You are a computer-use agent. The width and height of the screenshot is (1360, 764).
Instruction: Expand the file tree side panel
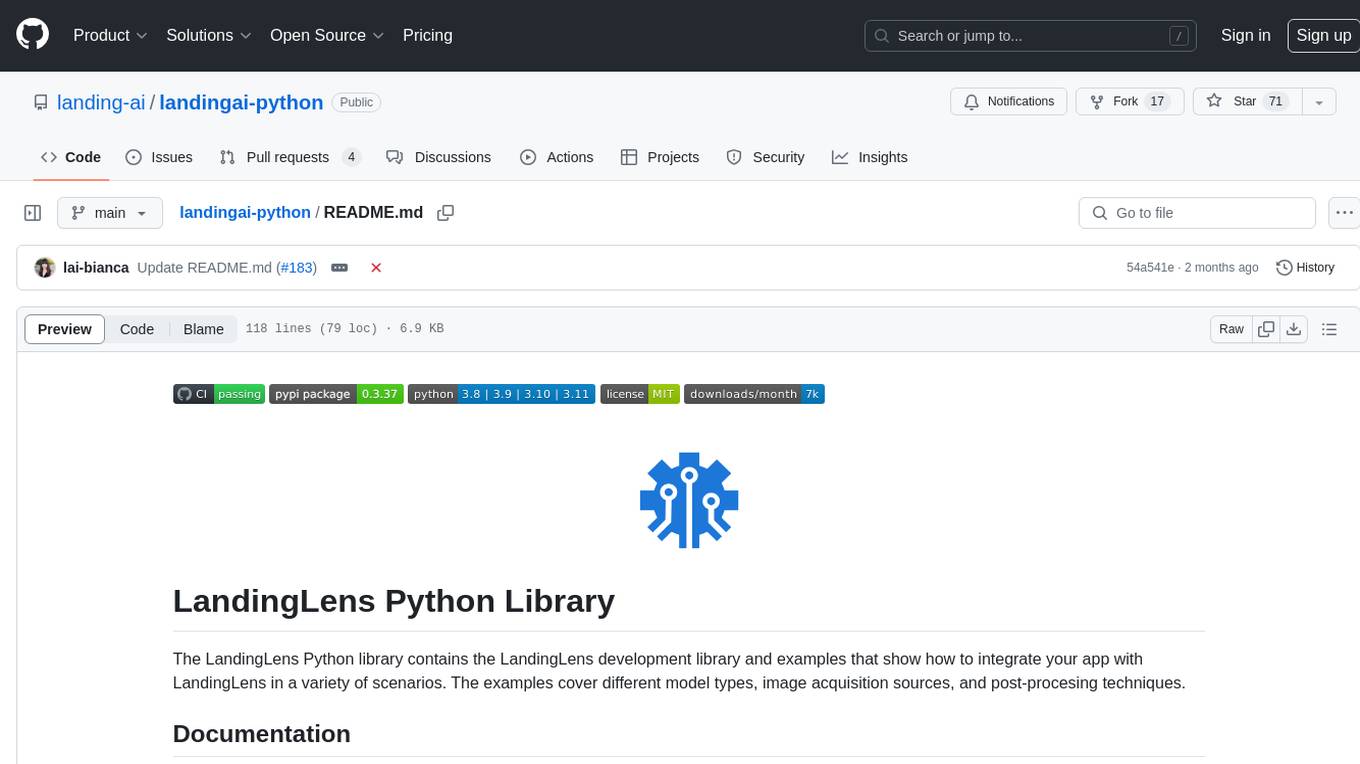(33, 213)
